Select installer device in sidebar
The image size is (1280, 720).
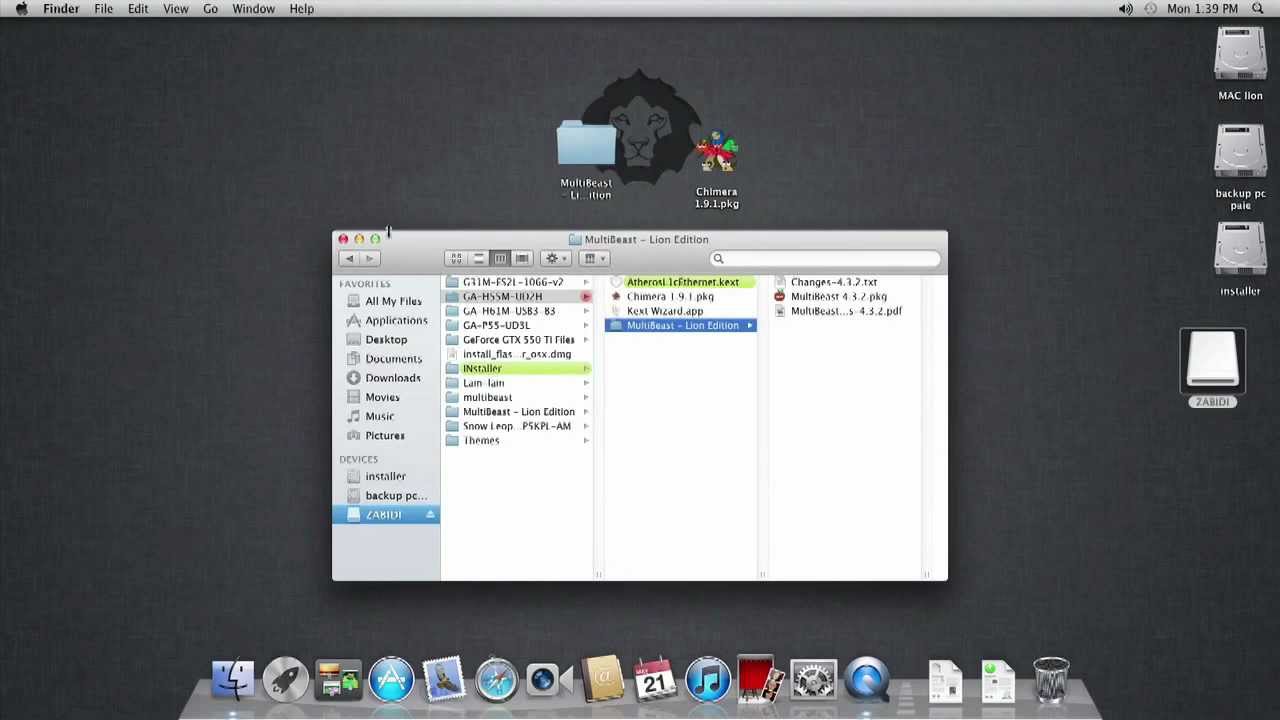(x=386, y=476)
